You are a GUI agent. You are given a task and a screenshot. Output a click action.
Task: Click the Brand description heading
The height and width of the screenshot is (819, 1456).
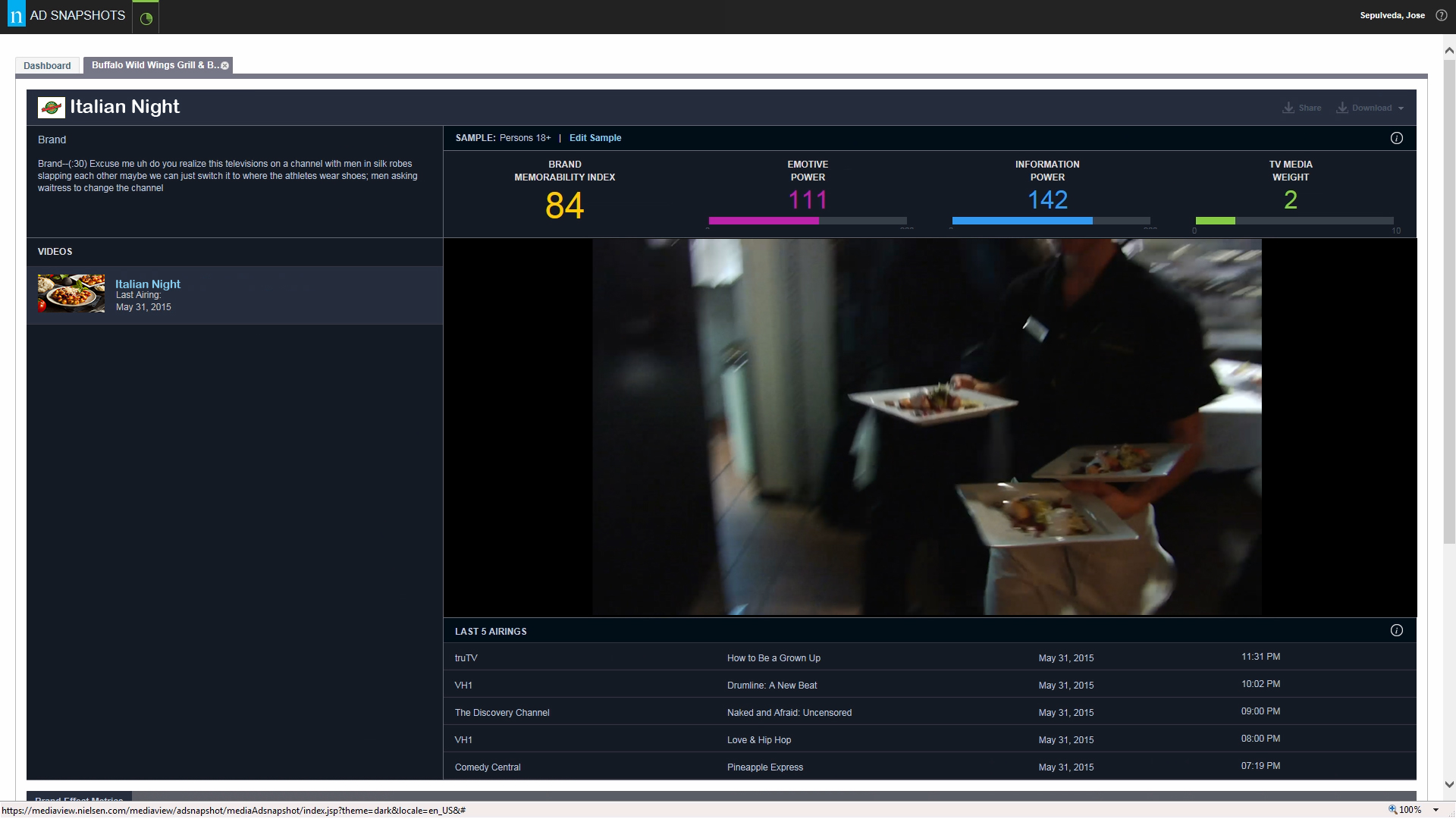pyautogui.click(x=52, y=140)
